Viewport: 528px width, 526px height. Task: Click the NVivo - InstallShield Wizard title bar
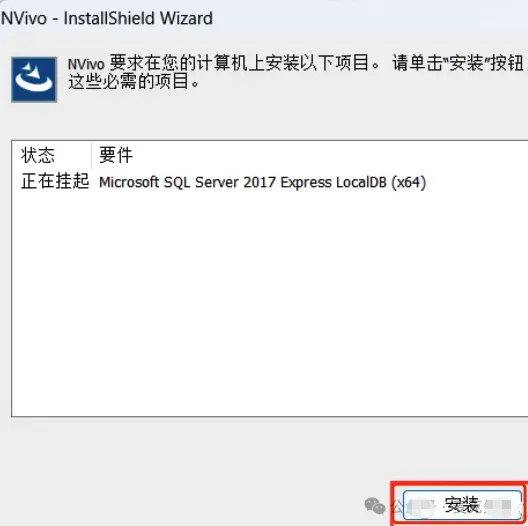[x=264, y=18]
